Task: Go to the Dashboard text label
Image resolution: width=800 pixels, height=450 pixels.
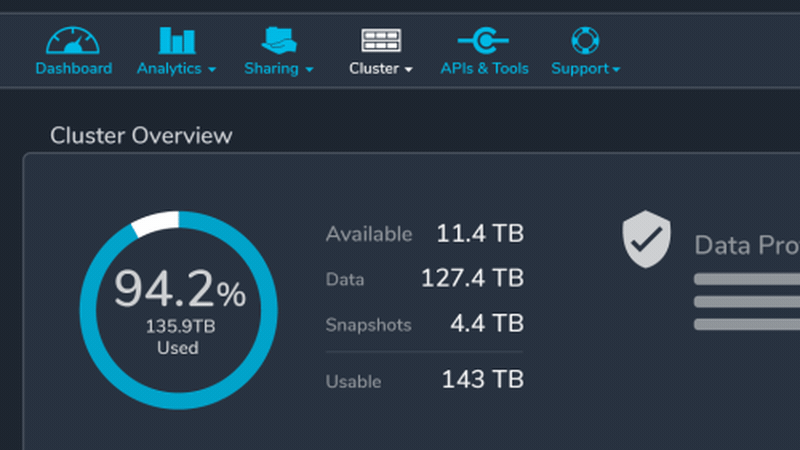Action: coord(73,69)
